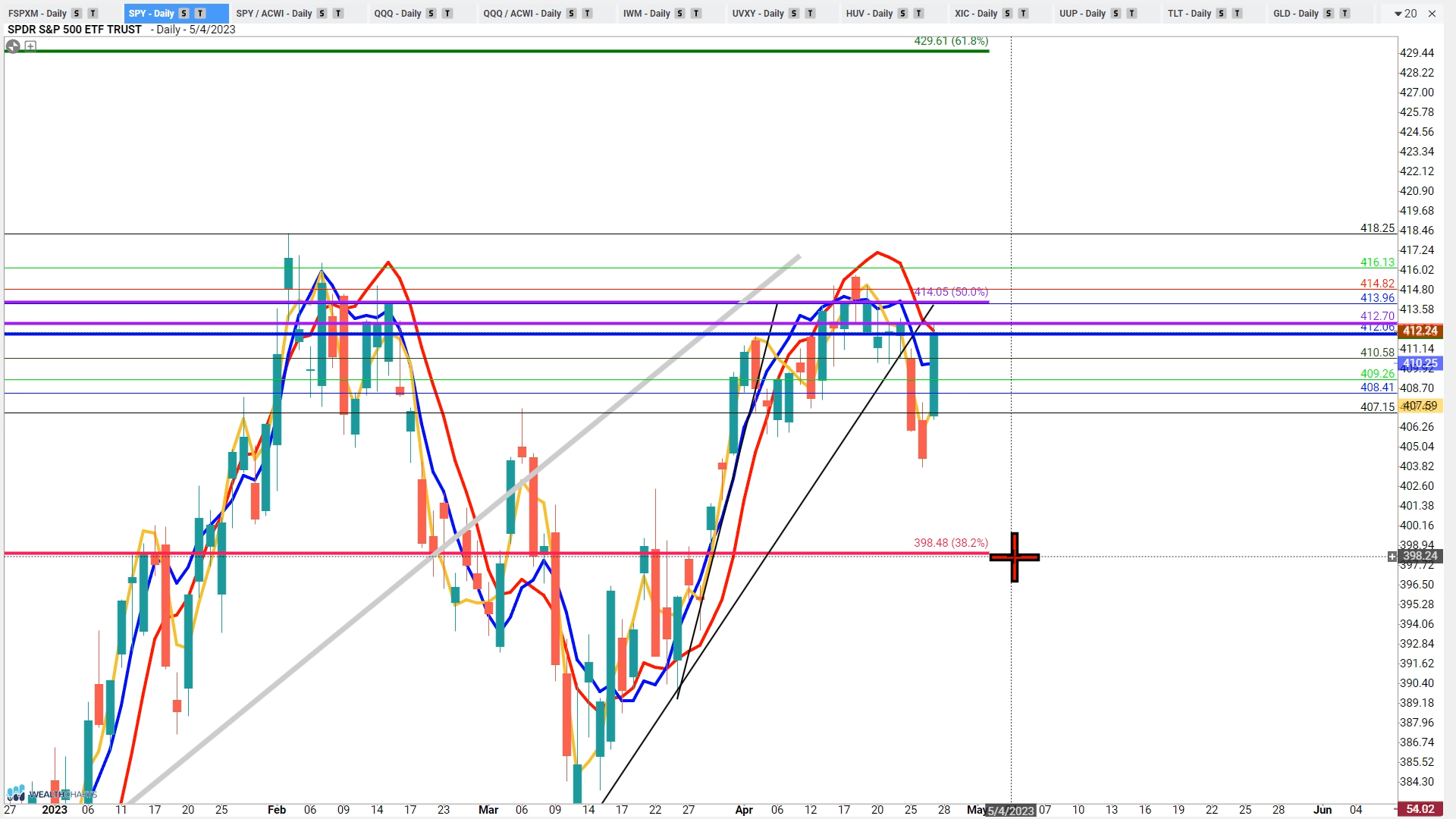Click the 414.05 (50.0%) Fibonacci label
The width and height of the screenshot is (1456, 819).
pos(951,292)
